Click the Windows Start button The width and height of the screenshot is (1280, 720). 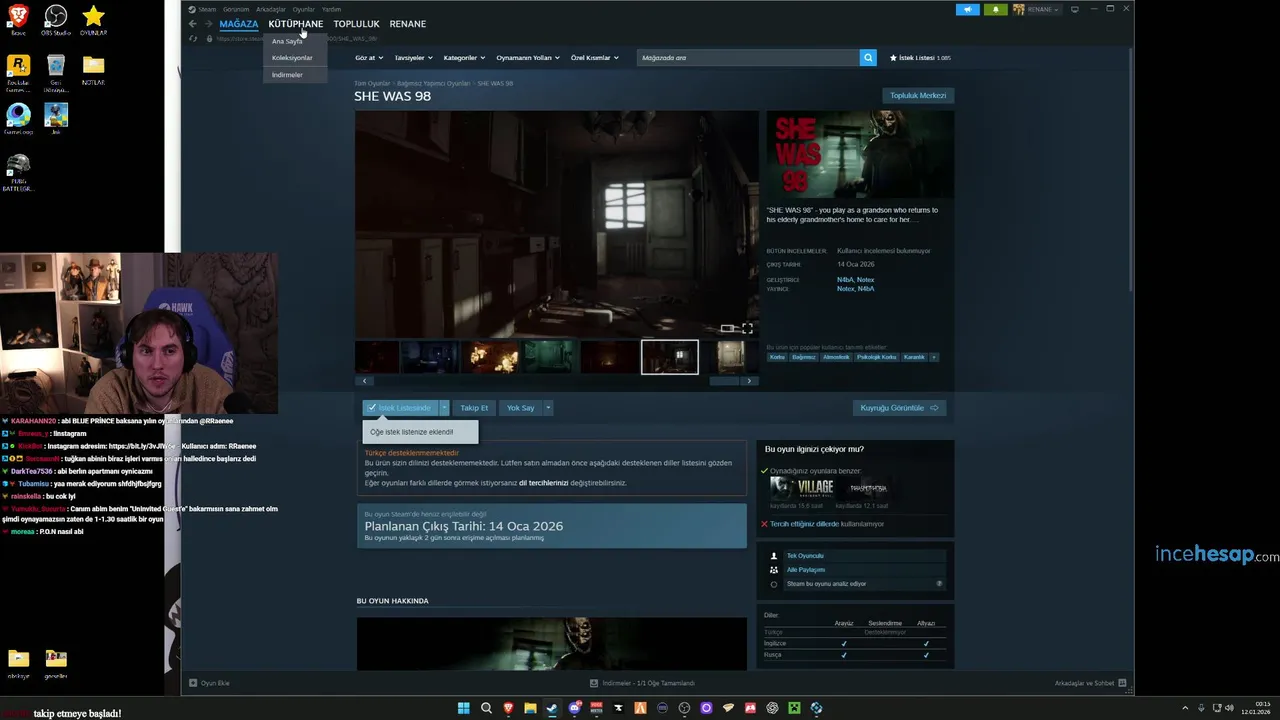[464, 708]
